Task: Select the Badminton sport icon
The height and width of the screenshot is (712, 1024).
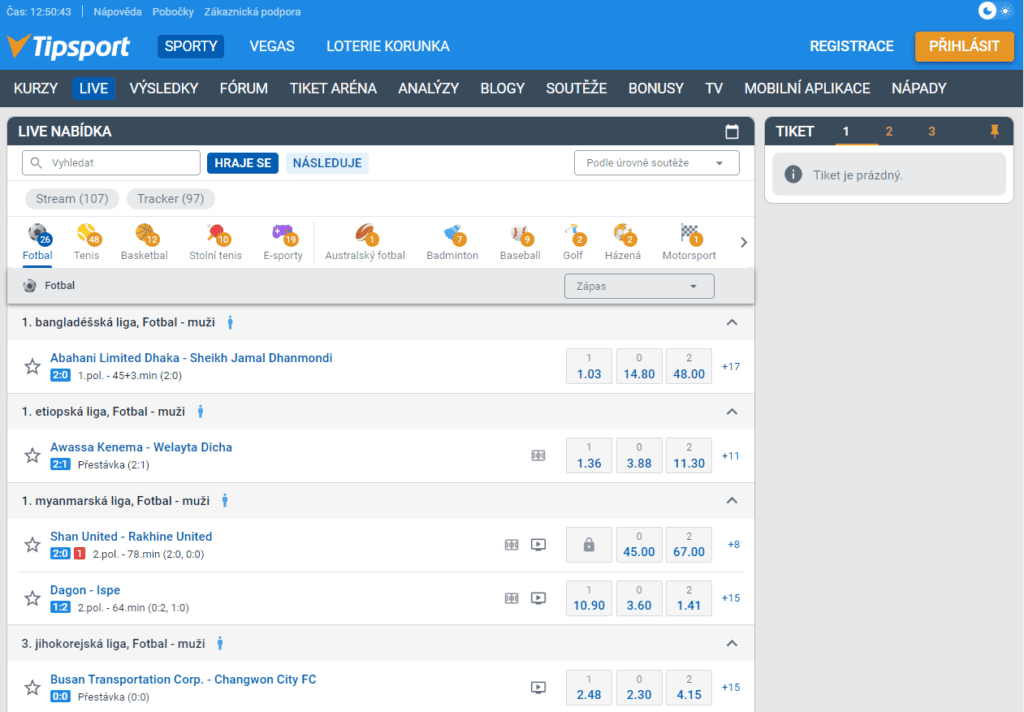Action: click(x=453, y=242)
